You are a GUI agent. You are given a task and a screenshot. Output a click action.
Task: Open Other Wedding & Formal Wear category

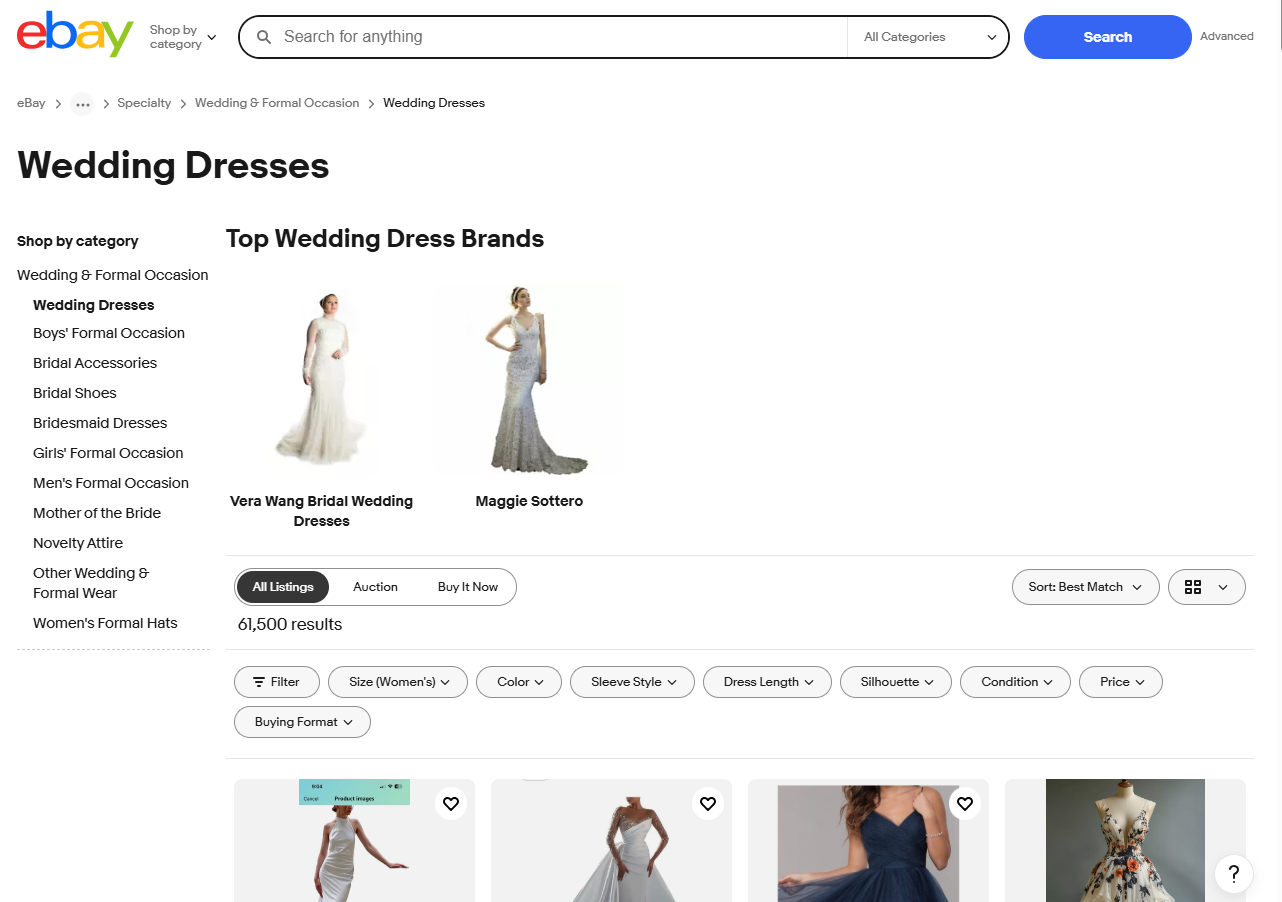pos(91,583)
